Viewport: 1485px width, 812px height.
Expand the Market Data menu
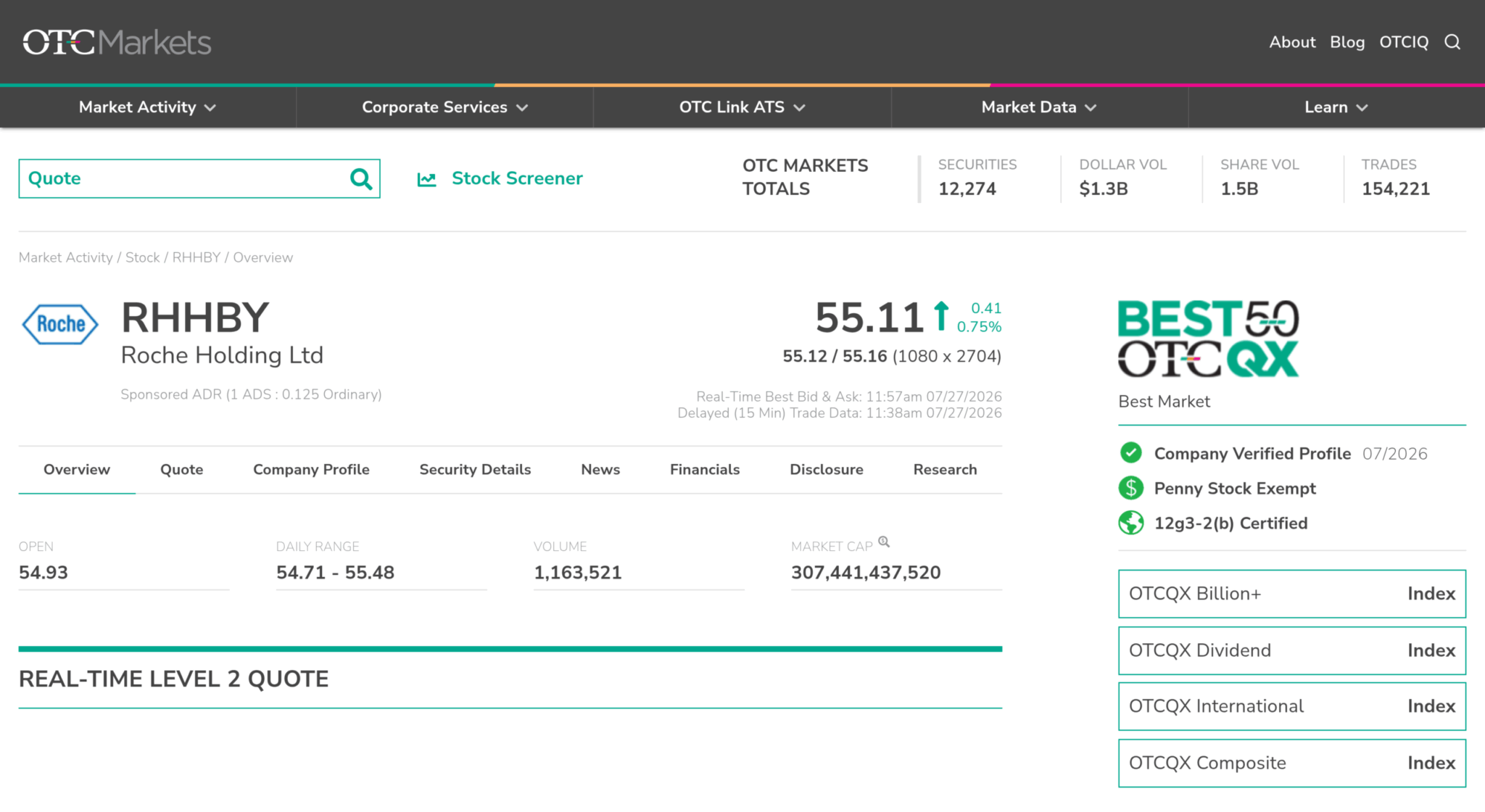(1039, 107)
